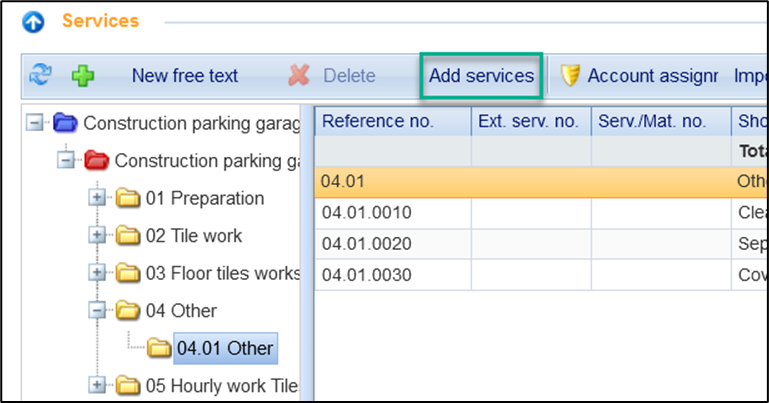Click the green plus add icon
Screen dimensions: 769x403
(82, 75)
